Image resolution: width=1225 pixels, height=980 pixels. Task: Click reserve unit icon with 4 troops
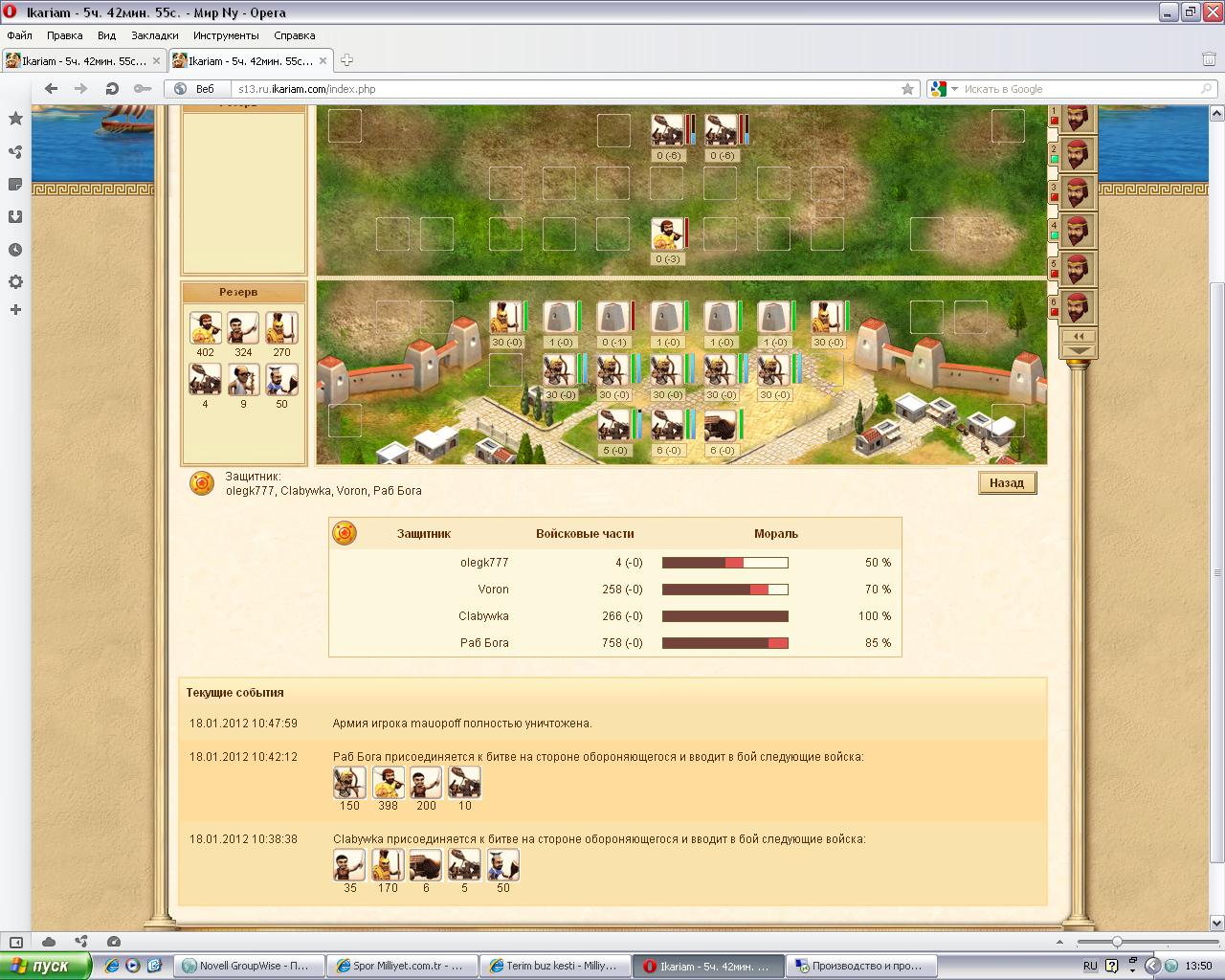coord(206,380)
